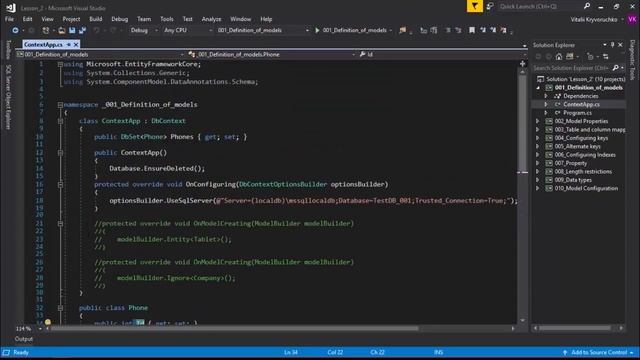Open the Any CPU platform dropdown
The width and height of the screenshot is (640, 360).
coord(188,30)
